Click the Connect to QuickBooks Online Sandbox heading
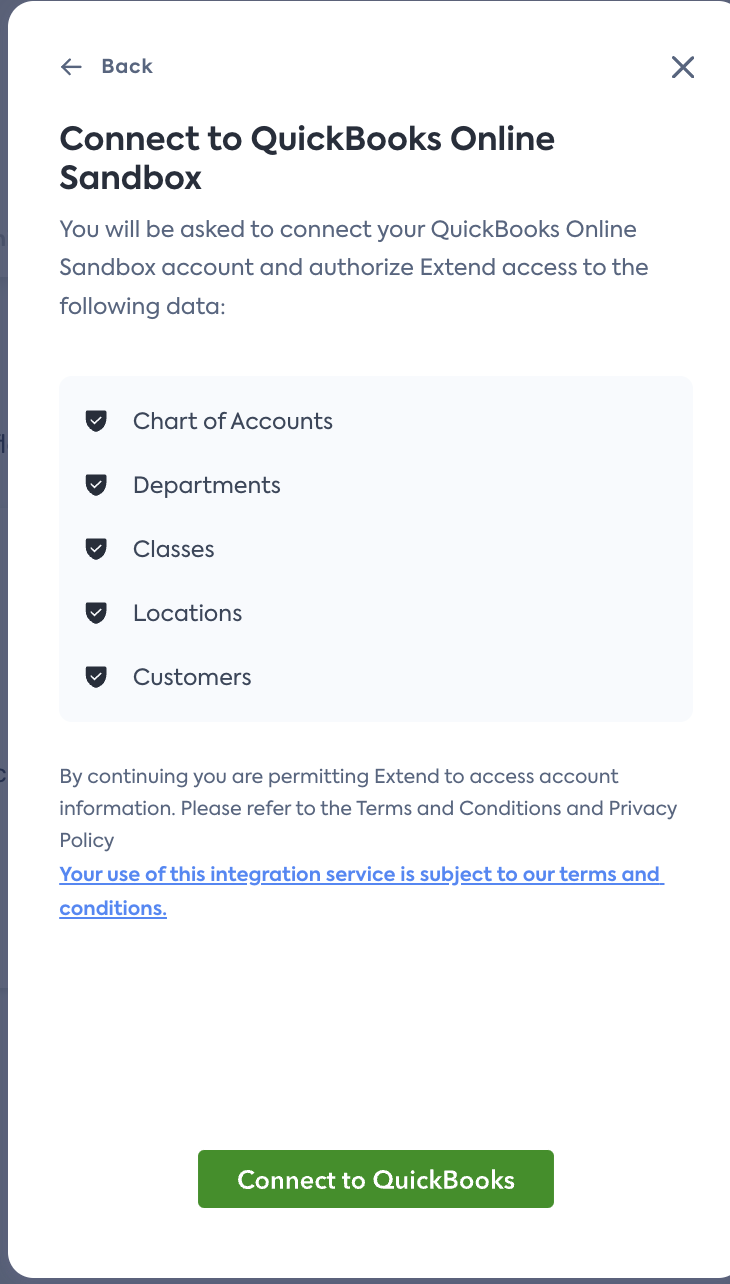This screenshot has width=730, height=1284. [x=307, y=158]
